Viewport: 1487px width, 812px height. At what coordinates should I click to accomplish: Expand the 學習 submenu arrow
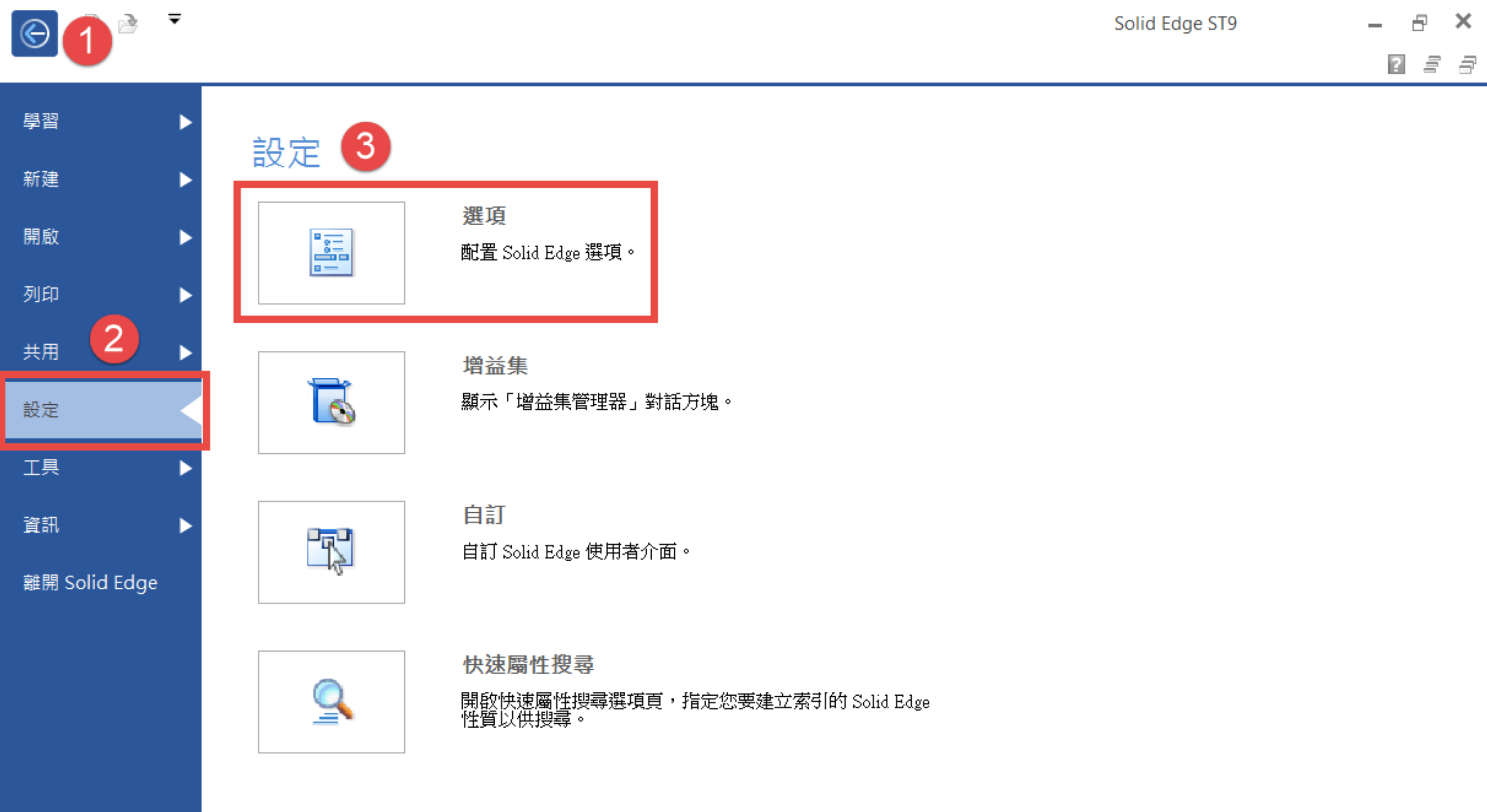click(x=186, y=122)
